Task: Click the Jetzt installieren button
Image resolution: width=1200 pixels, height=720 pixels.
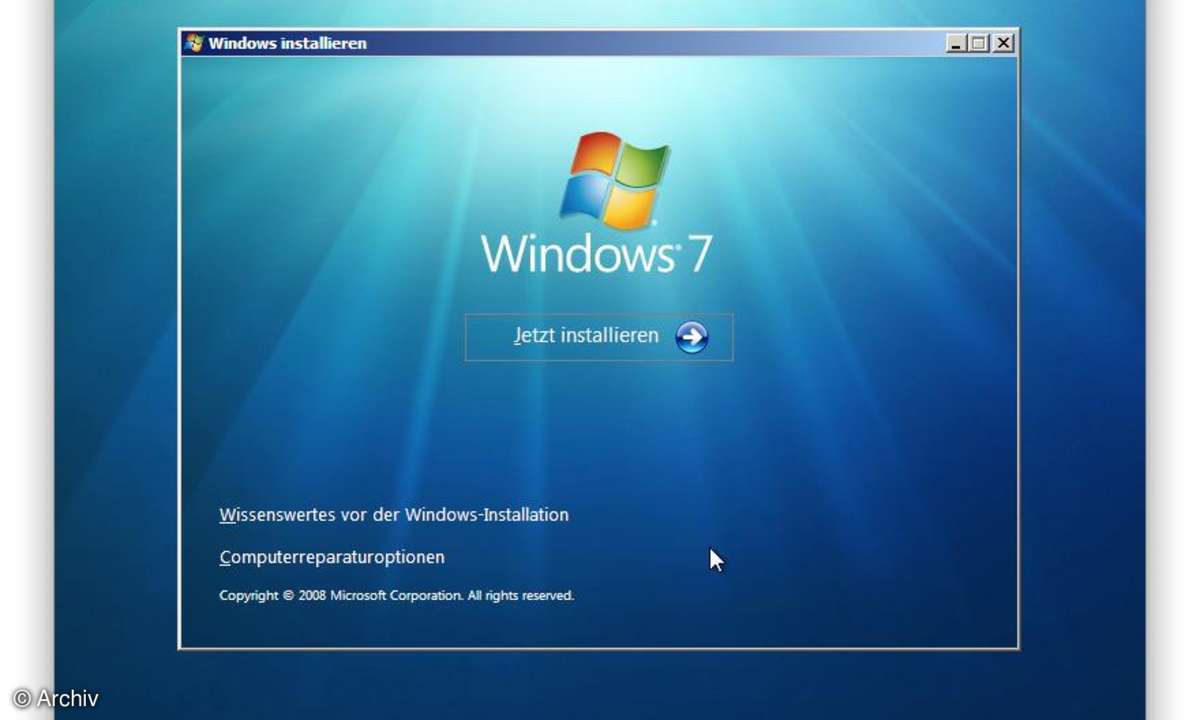Action: [x=598, y=337]
